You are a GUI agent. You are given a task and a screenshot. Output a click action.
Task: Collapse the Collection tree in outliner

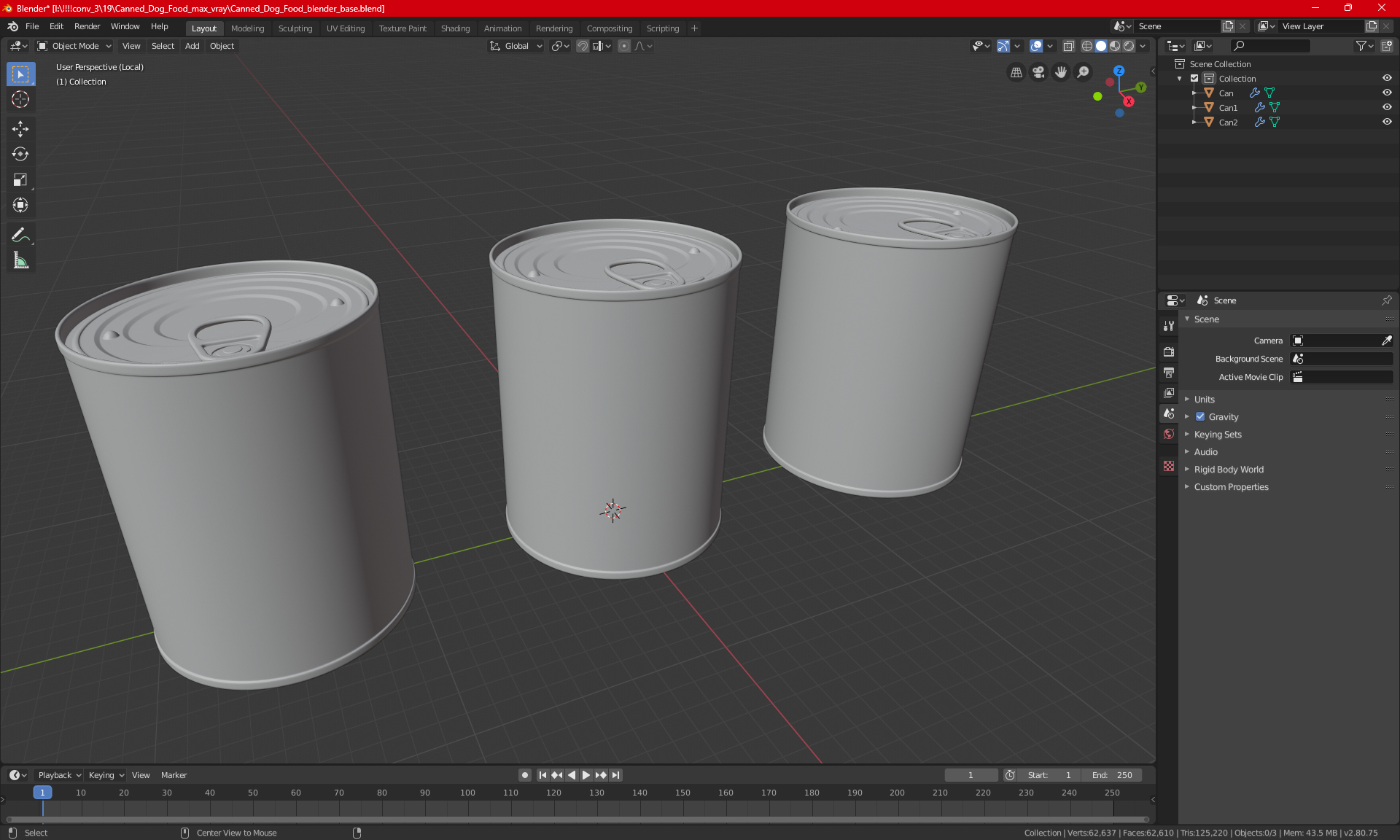coord(1180,79)
